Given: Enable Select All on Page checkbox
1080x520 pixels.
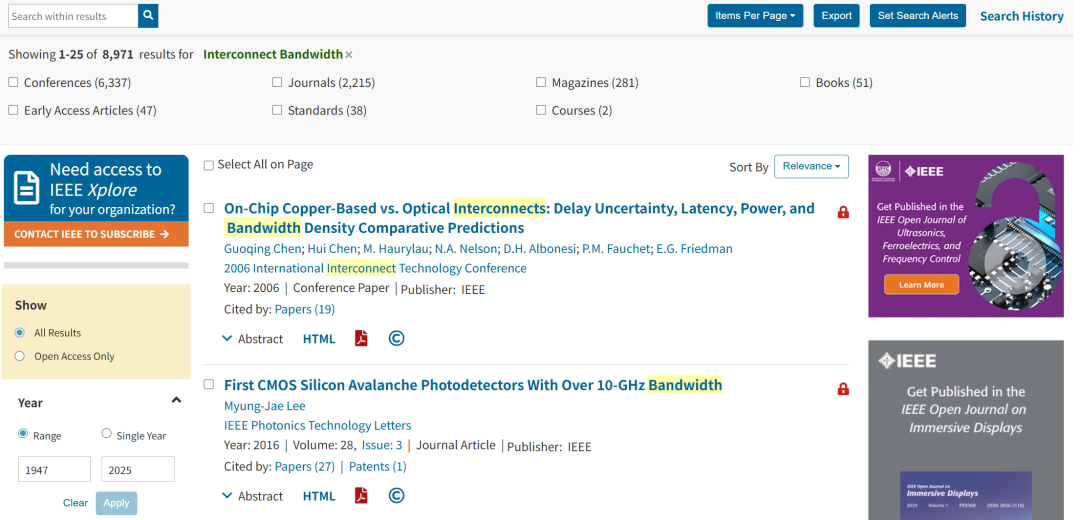Looking at the screenshot, I should 209,165.
